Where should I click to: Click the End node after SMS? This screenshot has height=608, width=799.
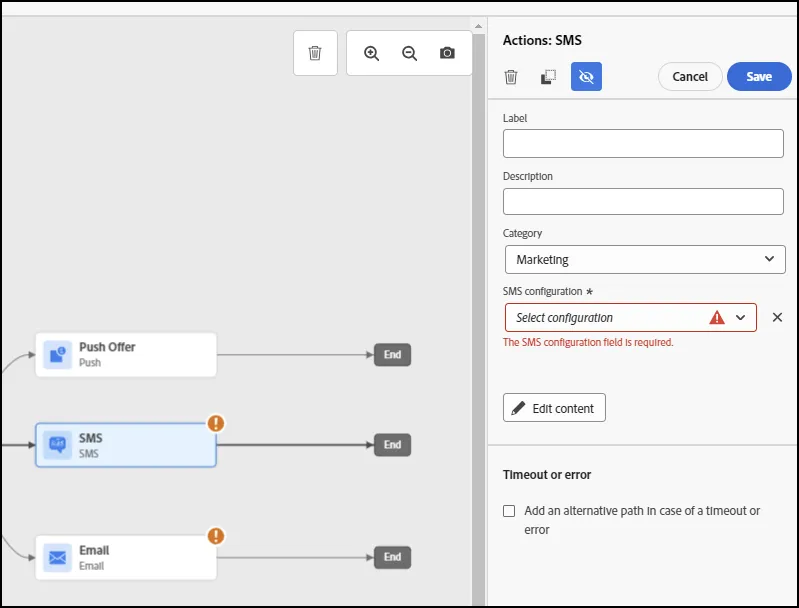click(392, 445)
